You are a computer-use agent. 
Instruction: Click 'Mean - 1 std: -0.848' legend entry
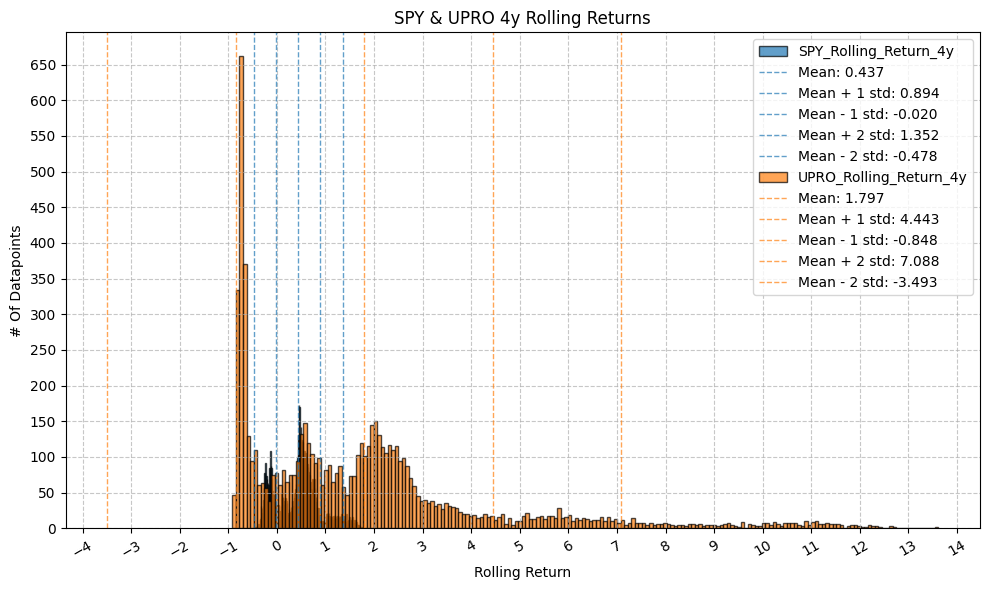click(x=867, y=240)
